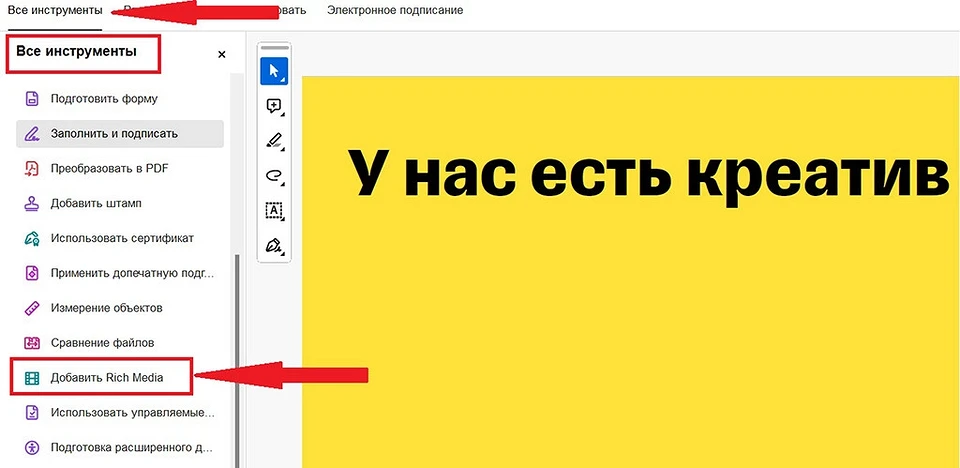Select the text box tool
The image size is (960, 468).
tap(274, 210)
